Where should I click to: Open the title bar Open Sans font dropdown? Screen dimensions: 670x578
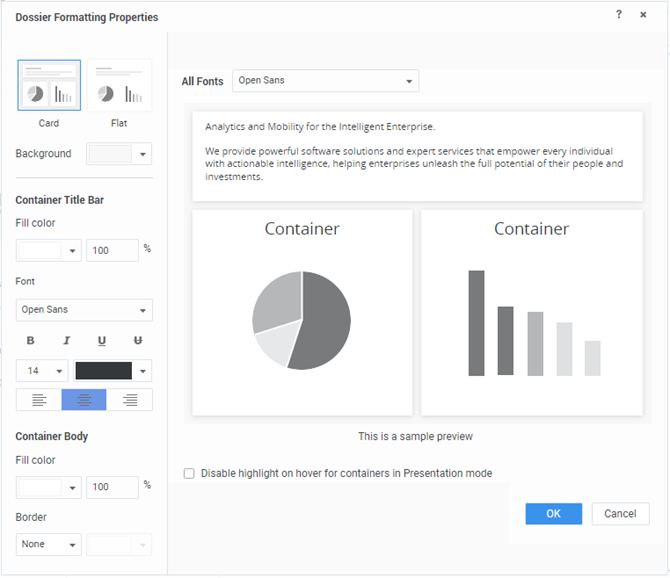click(x=84, y=310)
